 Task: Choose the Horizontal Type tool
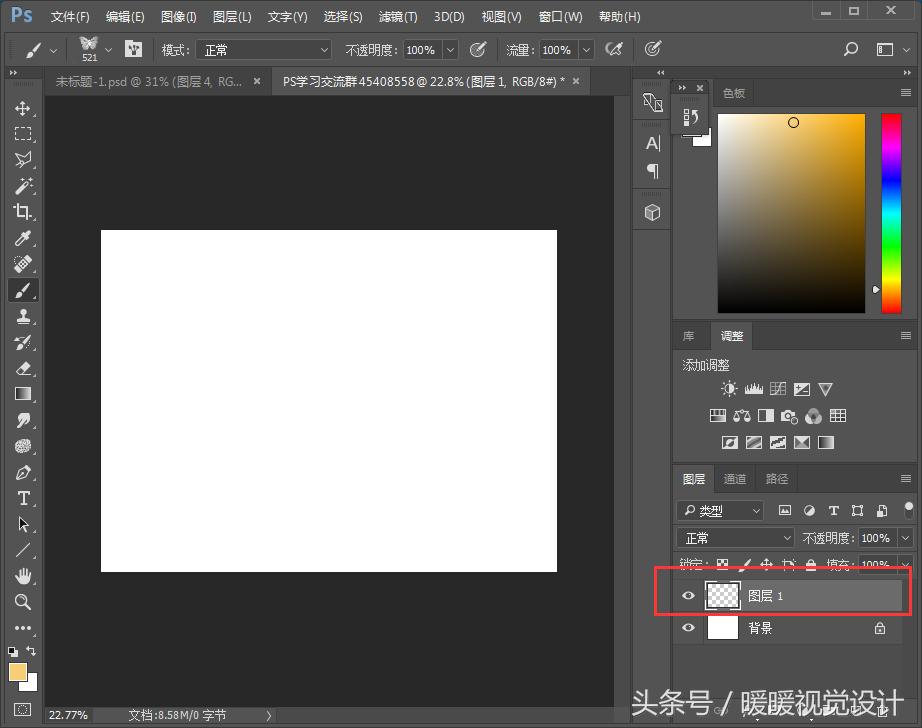coord(23,498)
